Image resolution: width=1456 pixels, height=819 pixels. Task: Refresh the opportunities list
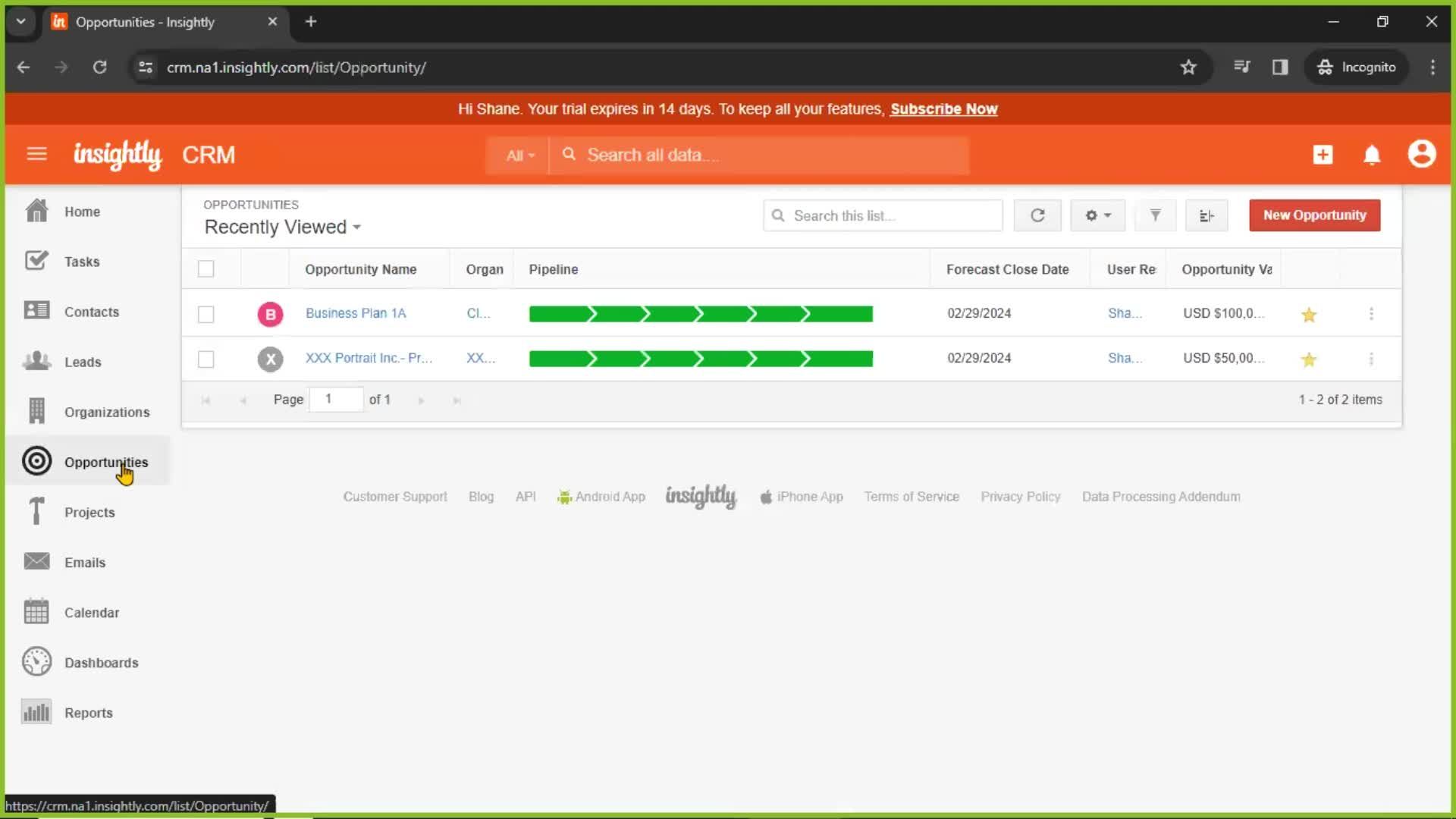[x=1037, y=215]
